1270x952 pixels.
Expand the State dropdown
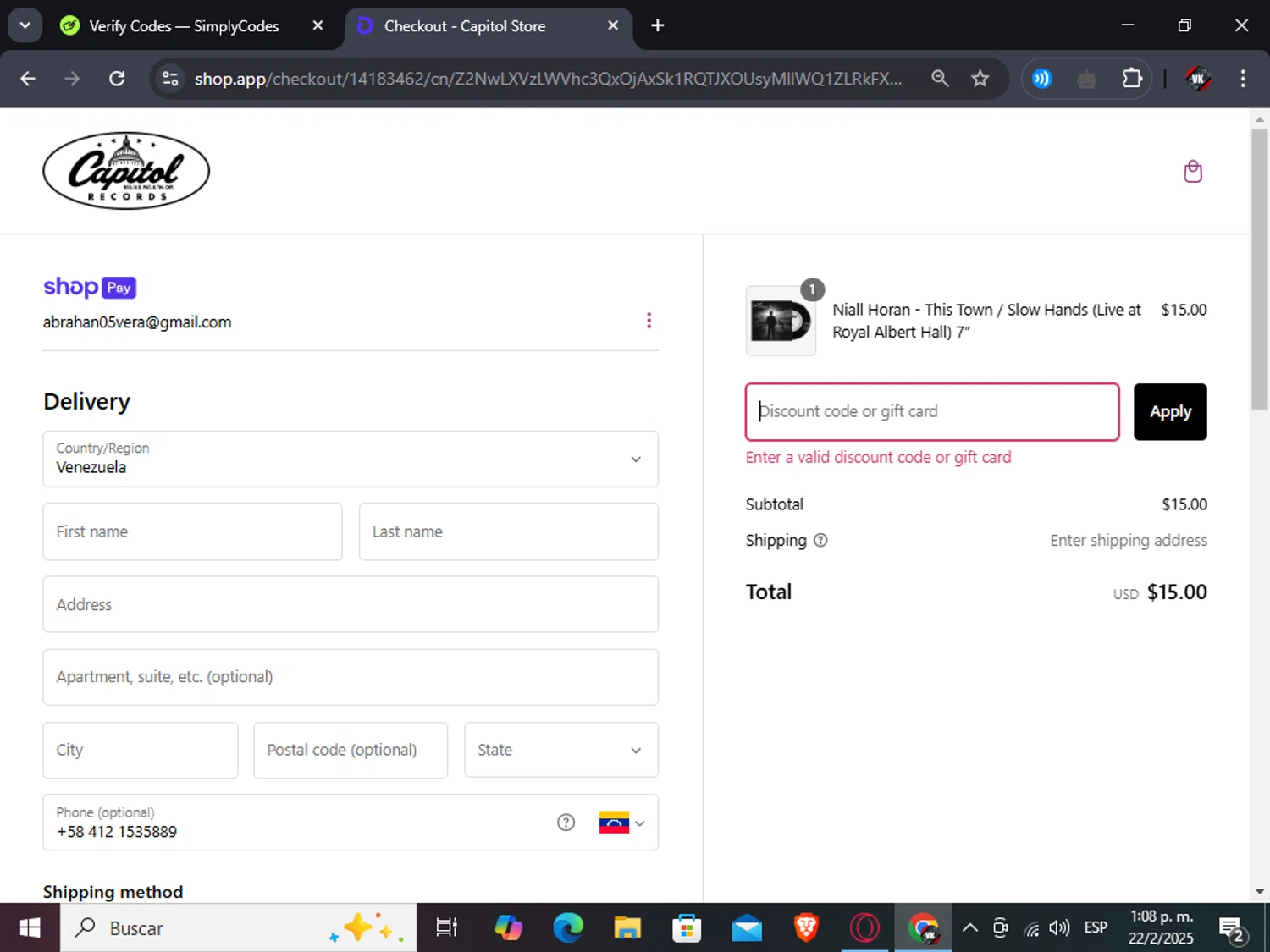click(561, 750)
